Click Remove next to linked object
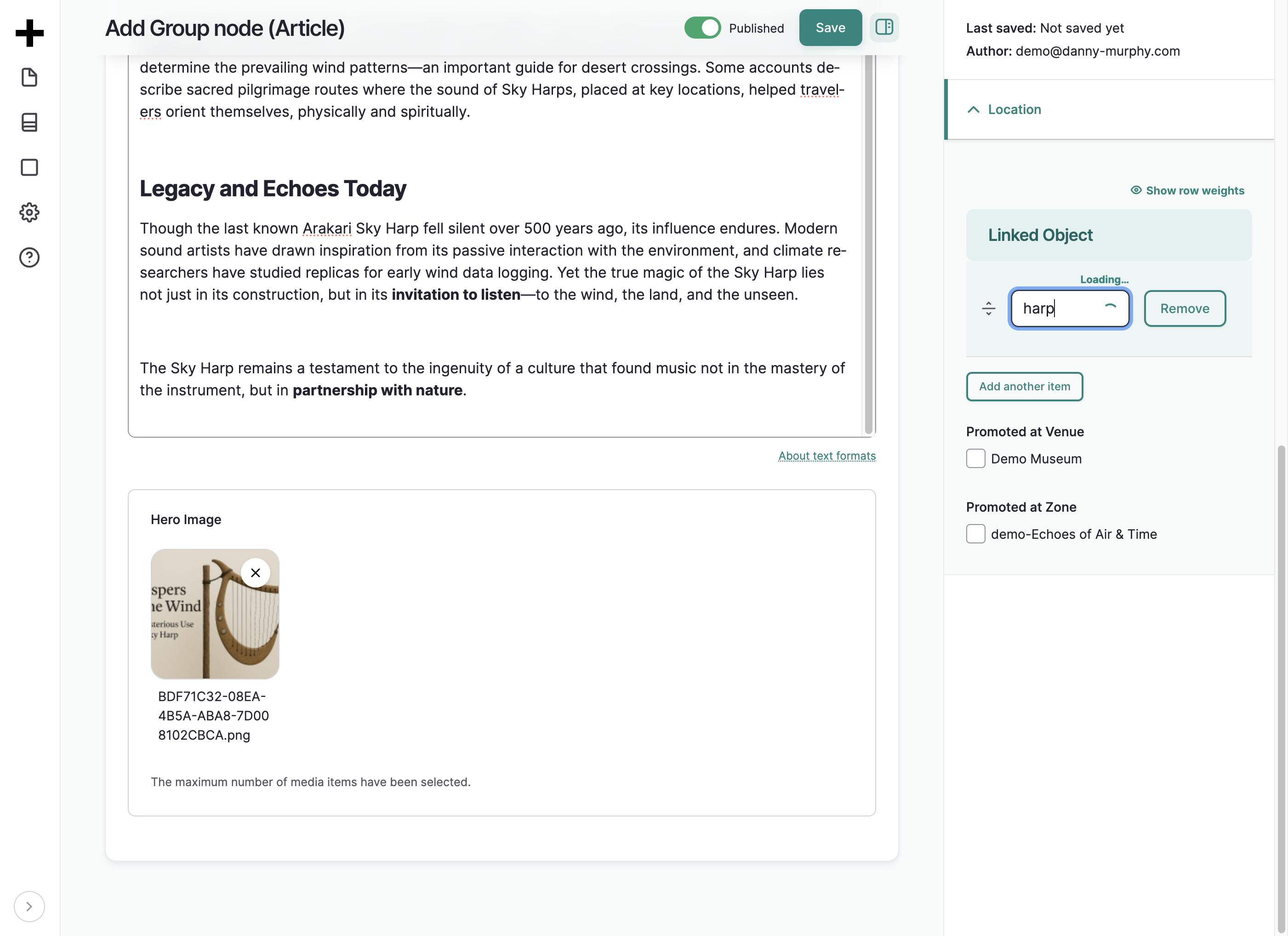The height and width of the screenshot is (936, 1288). pos(1184,308)
